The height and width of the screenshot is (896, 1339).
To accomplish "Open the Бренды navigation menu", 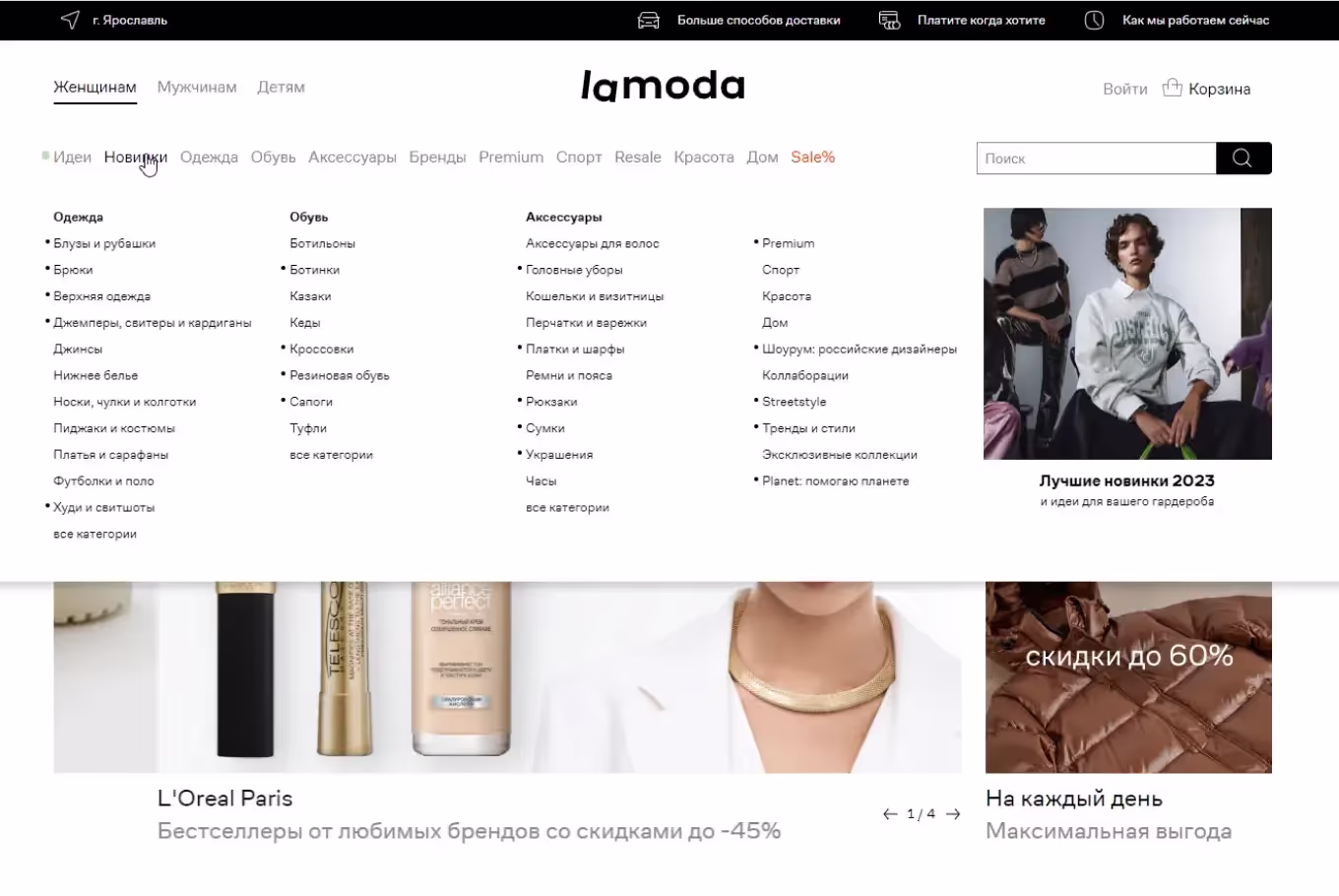I will coord(437,157).
